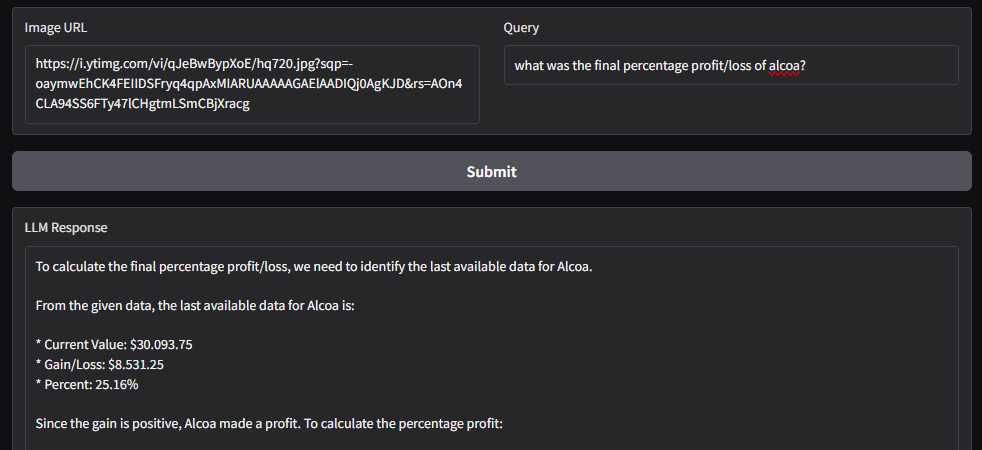982x450 pixels.
Task: Click the line starting with To calculate the final
Action: (x=314, y=267)
